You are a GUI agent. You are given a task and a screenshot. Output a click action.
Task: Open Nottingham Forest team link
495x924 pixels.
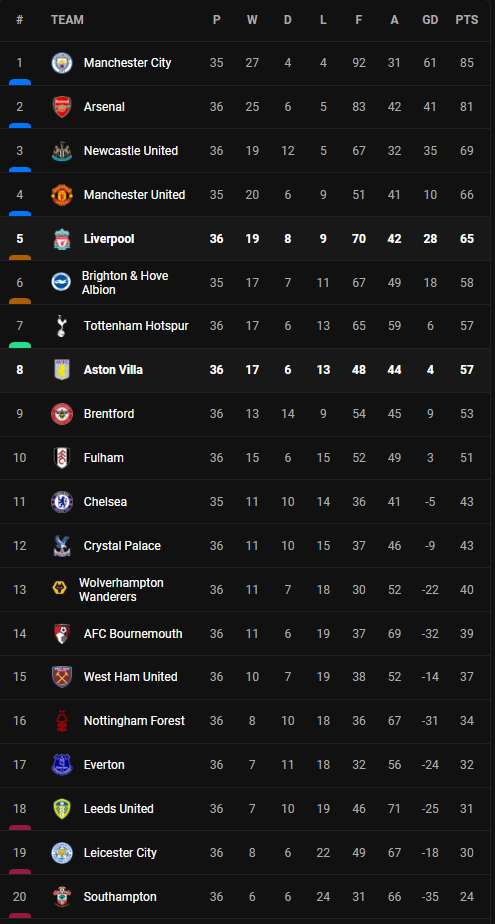pyautogui.click(x=134, y=721)
